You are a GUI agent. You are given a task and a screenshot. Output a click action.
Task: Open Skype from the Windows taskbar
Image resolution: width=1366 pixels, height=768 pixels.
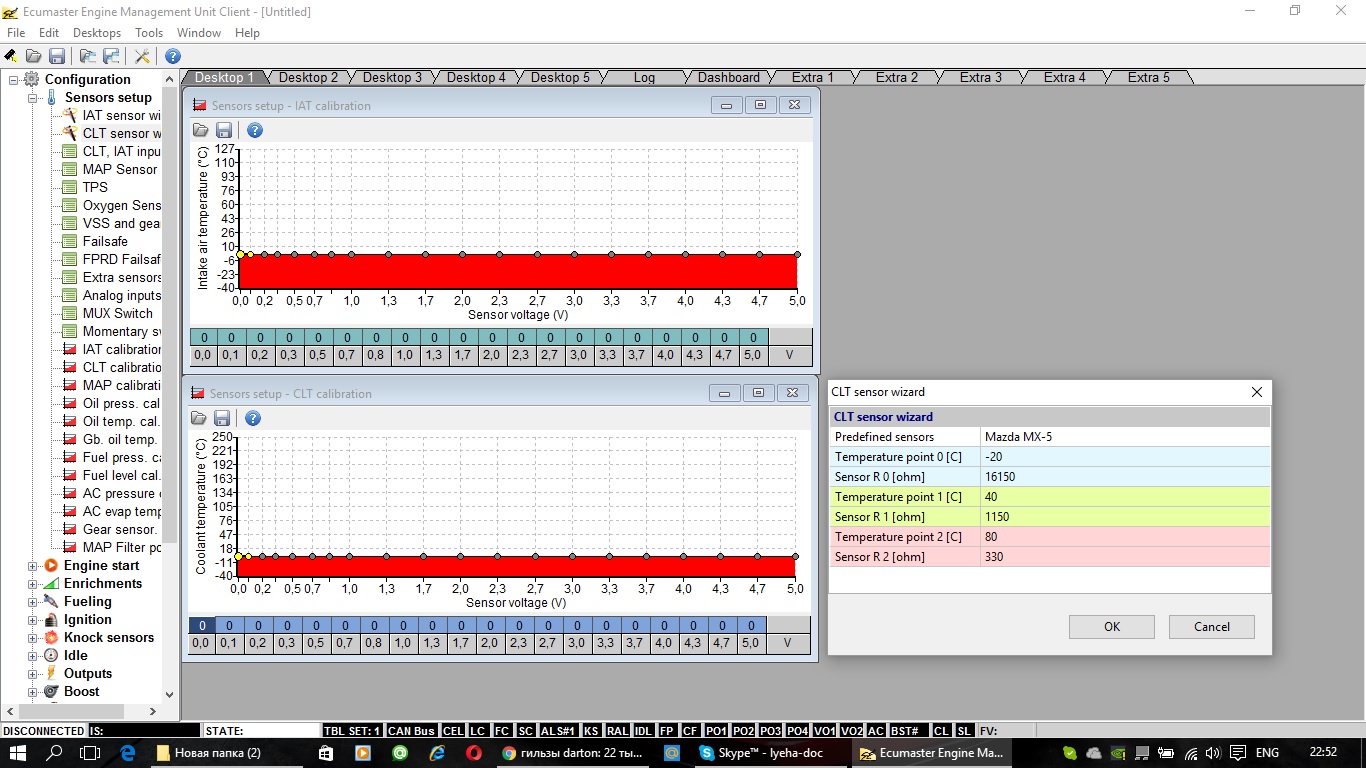(x=760, y=753)
